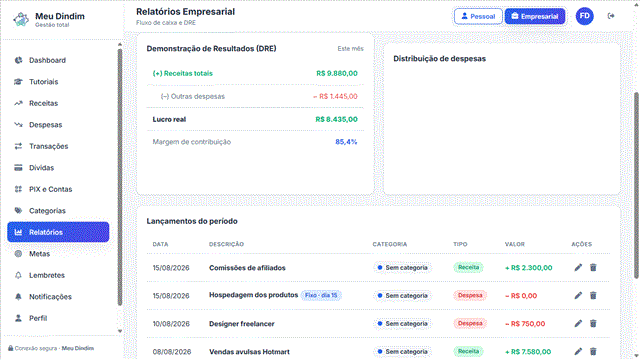Click the logout icon in header
The height and width of the screenshot is (360, 640).
611,16
